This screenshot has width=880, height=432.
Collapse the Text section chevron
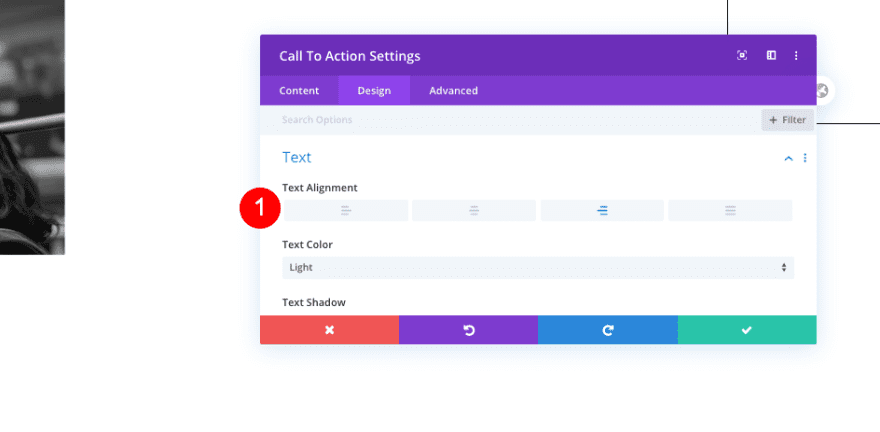[x=789, y=158]
